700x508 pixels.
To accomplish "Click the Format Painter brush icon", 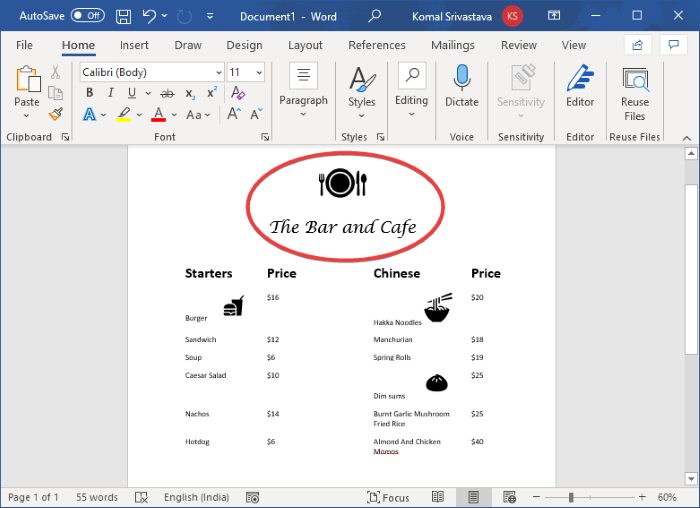I will pyautogui.click(x=56, y=114).
